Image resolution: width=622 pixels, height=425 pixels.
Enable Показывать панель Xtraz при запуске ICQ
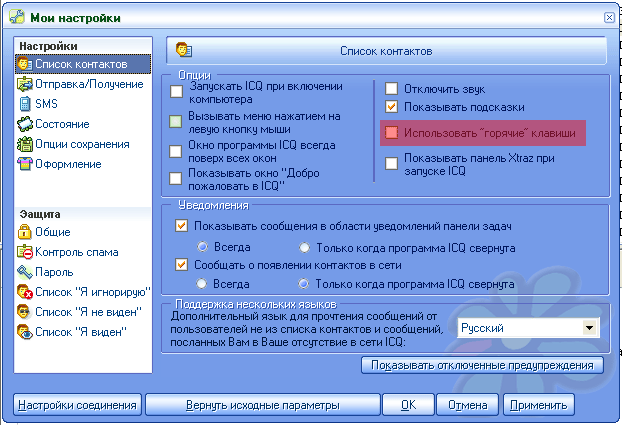tap(392, 163)
